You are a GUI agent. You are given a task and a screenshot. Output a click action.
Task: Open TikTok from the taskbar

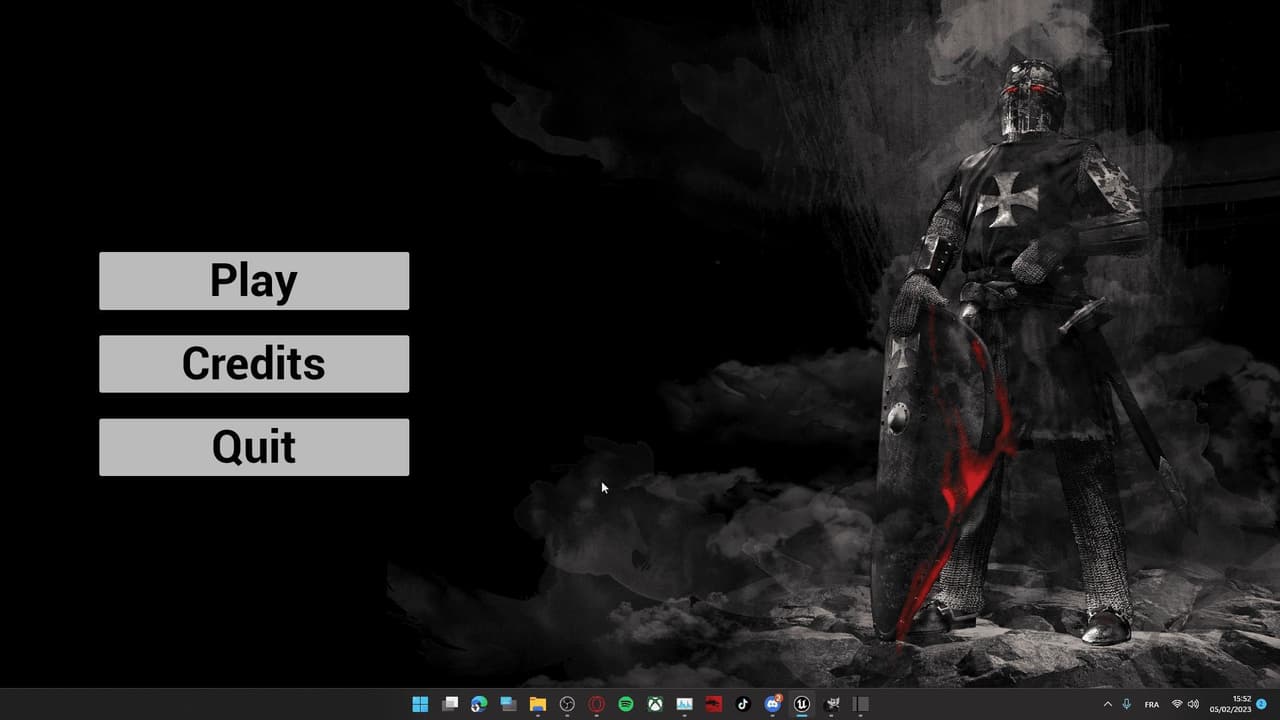(x=743, y=704)
